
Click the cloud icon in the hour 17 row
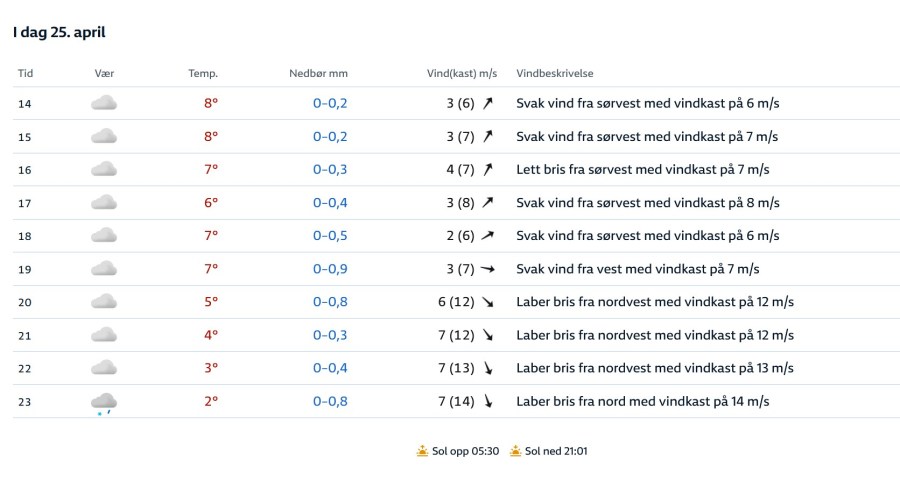pos(104,203)
